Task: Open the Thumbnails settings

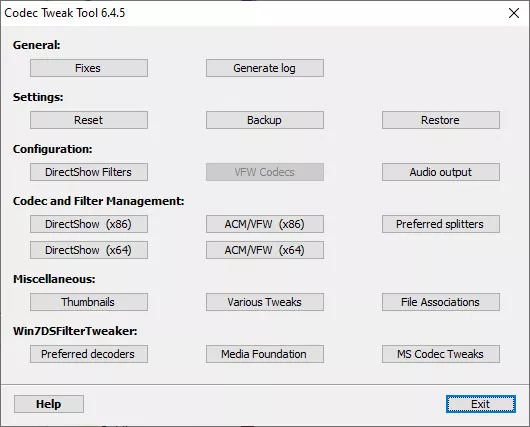Action: click(89, 302)
